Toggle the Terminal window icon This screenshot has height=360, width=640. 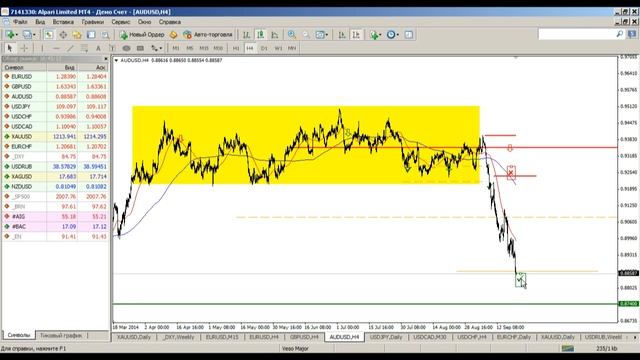(91, 35)
